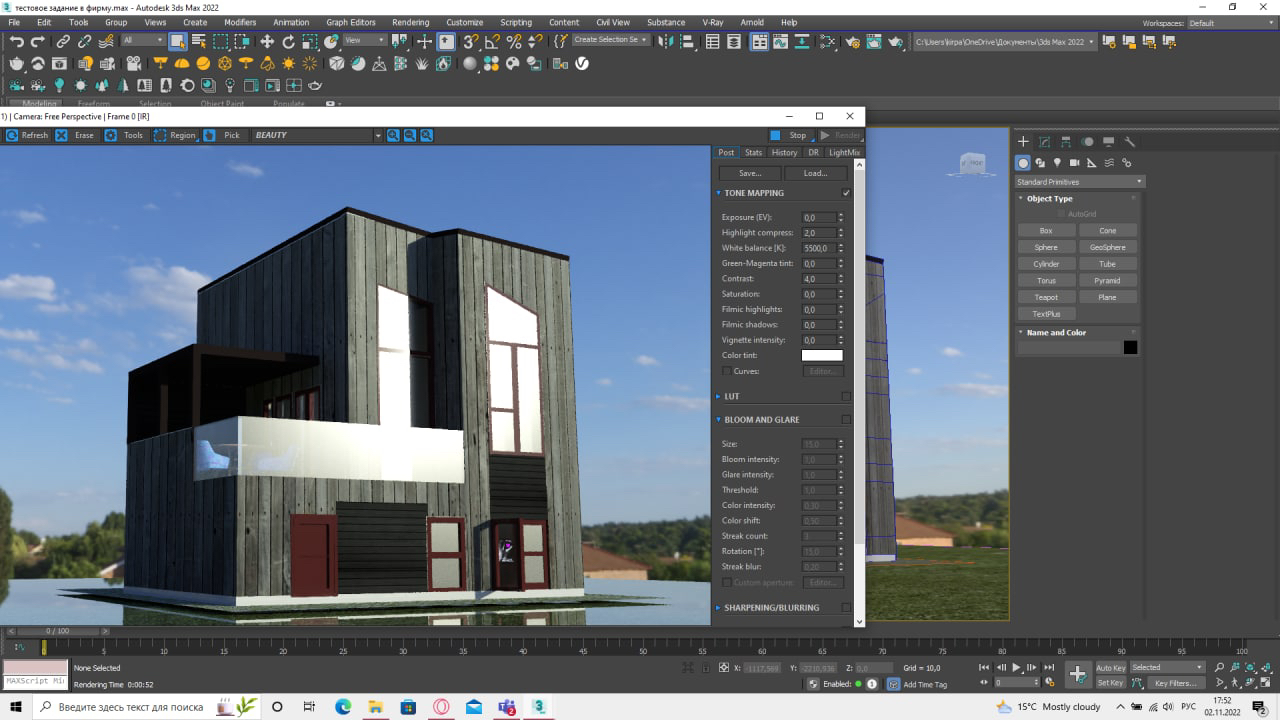
Task: Toggle the 3D Snaps icon
Action: [470, 41]
